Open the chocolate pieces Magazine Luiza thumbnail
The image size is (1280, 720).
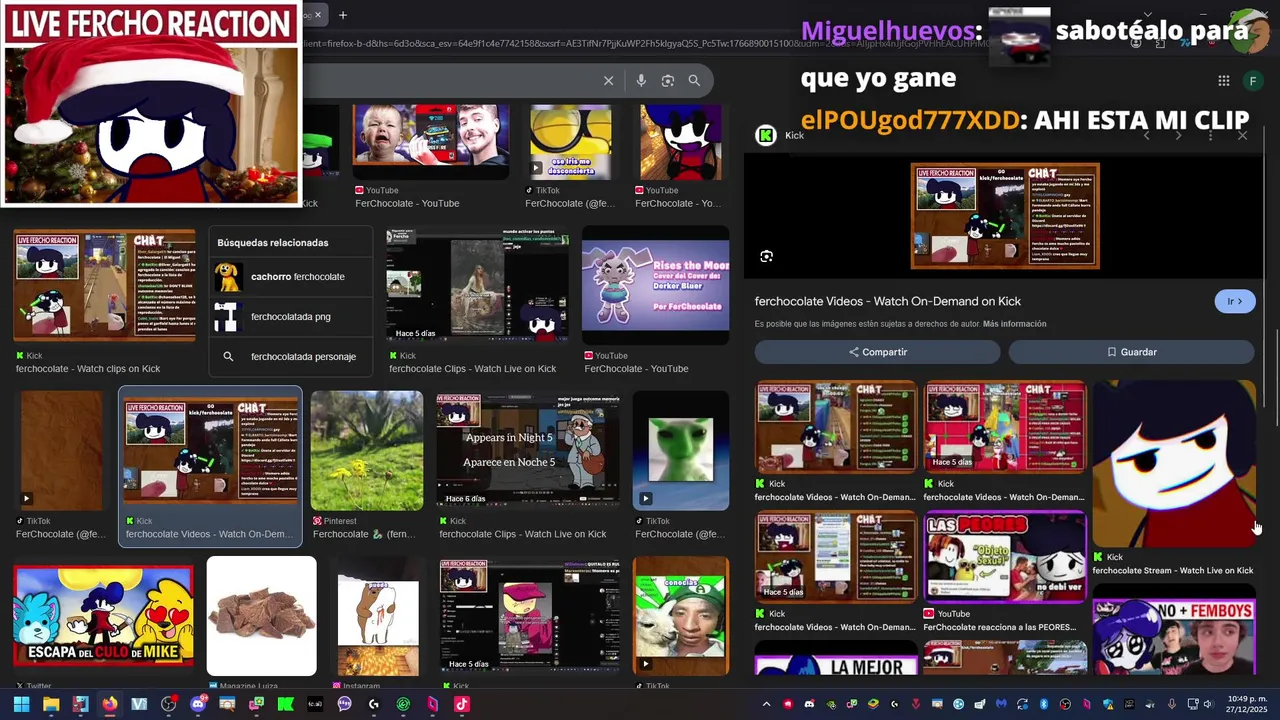[262, 617]
